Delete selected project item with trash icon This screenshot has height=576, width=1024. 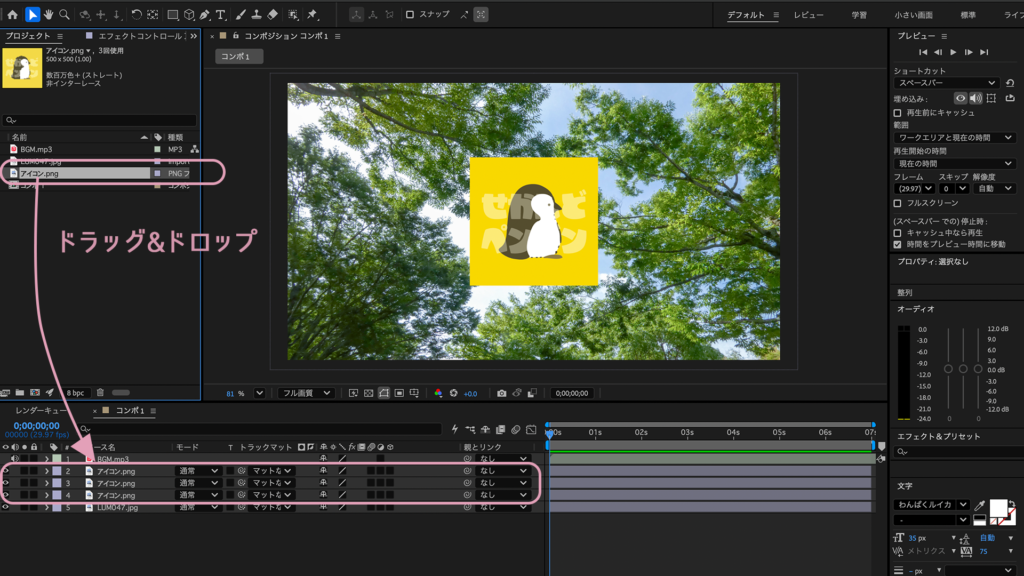pyautogui.click(x=100, y=392)
